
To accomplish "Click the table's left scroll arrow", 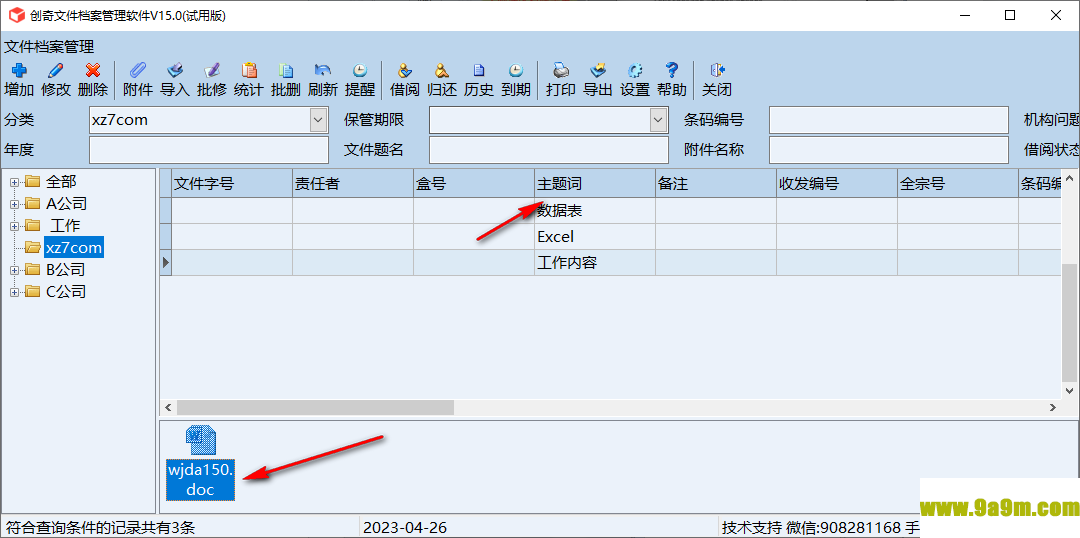I will 167,407.
